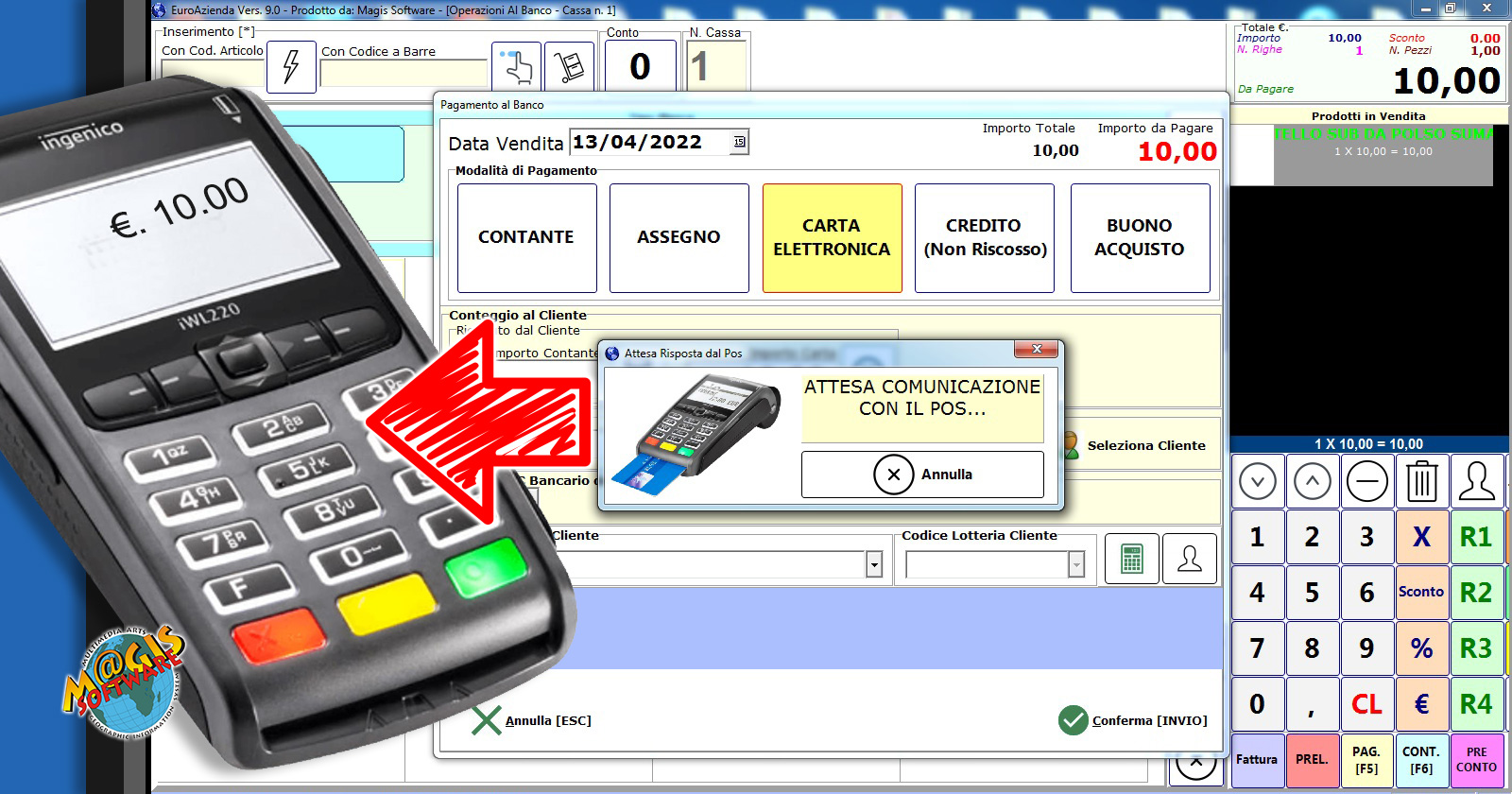Click the hand truck cart icon
This screenshot has height=794, width=1512.
(x=569, y=66)
